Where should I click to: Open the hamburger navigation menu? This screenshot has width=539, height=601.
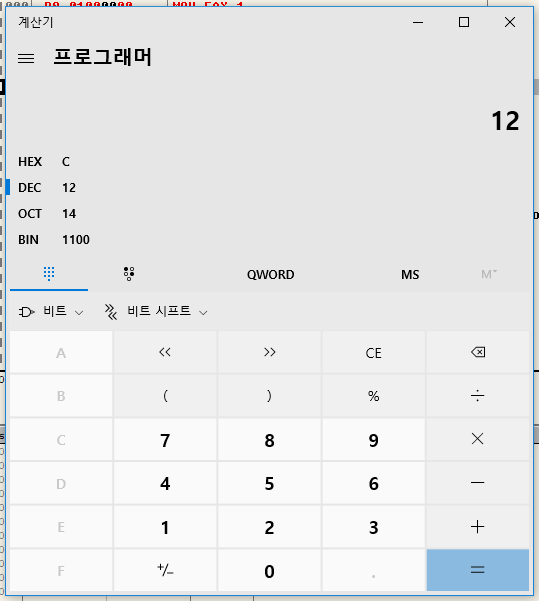coord(26,58)
